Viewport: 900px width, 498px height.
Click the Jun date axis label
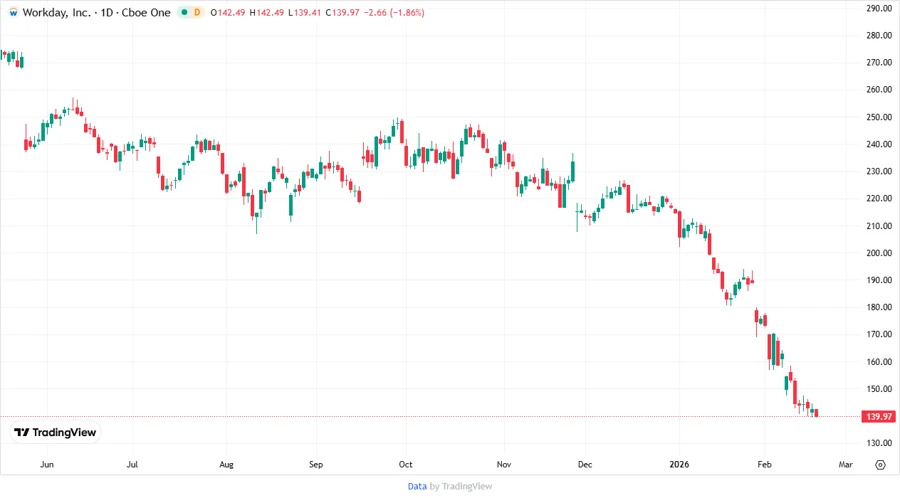pos(47,465)
